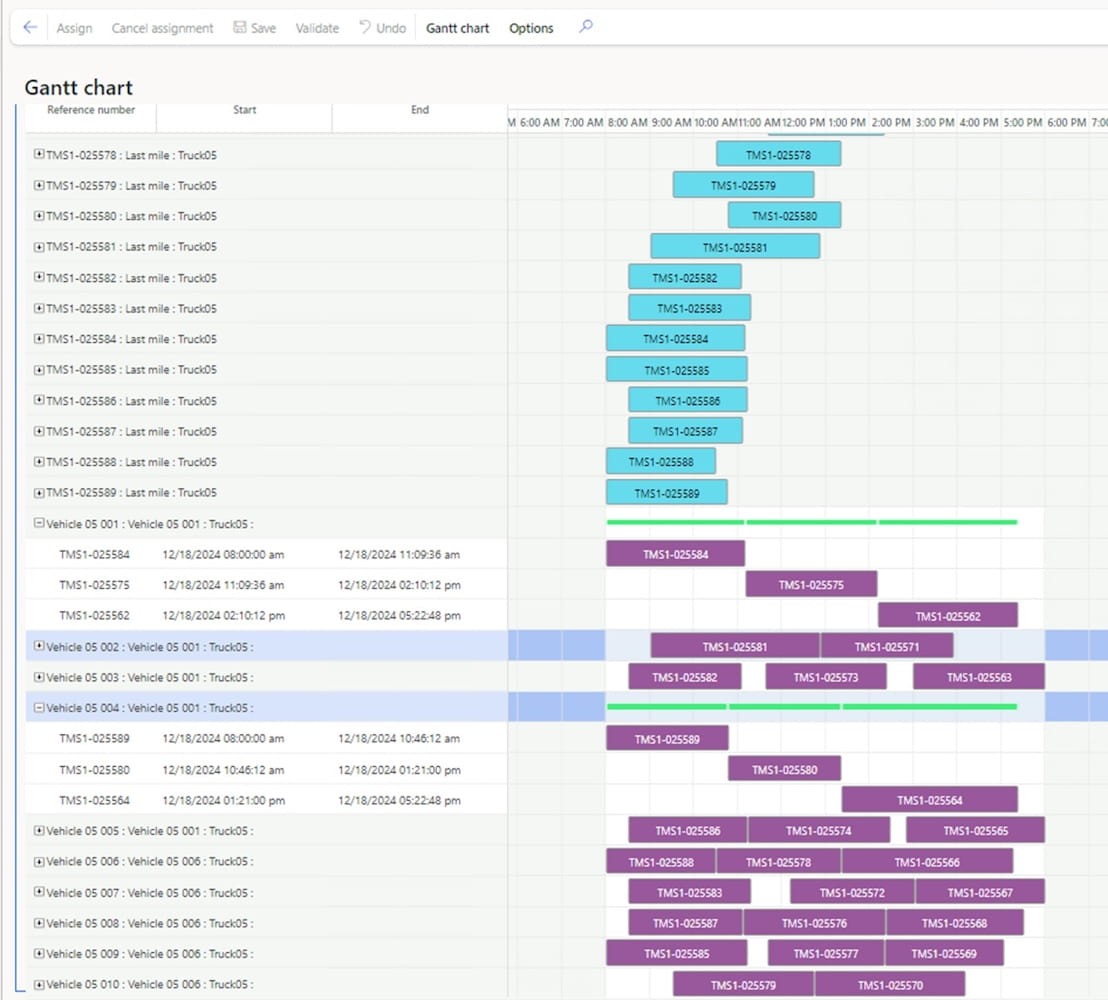The height and width of the screenshot is (1000, 1108).
Task: Expand the TMS1-025589 Last mile row
Action: pyautogui.click(x=39, y=492)
